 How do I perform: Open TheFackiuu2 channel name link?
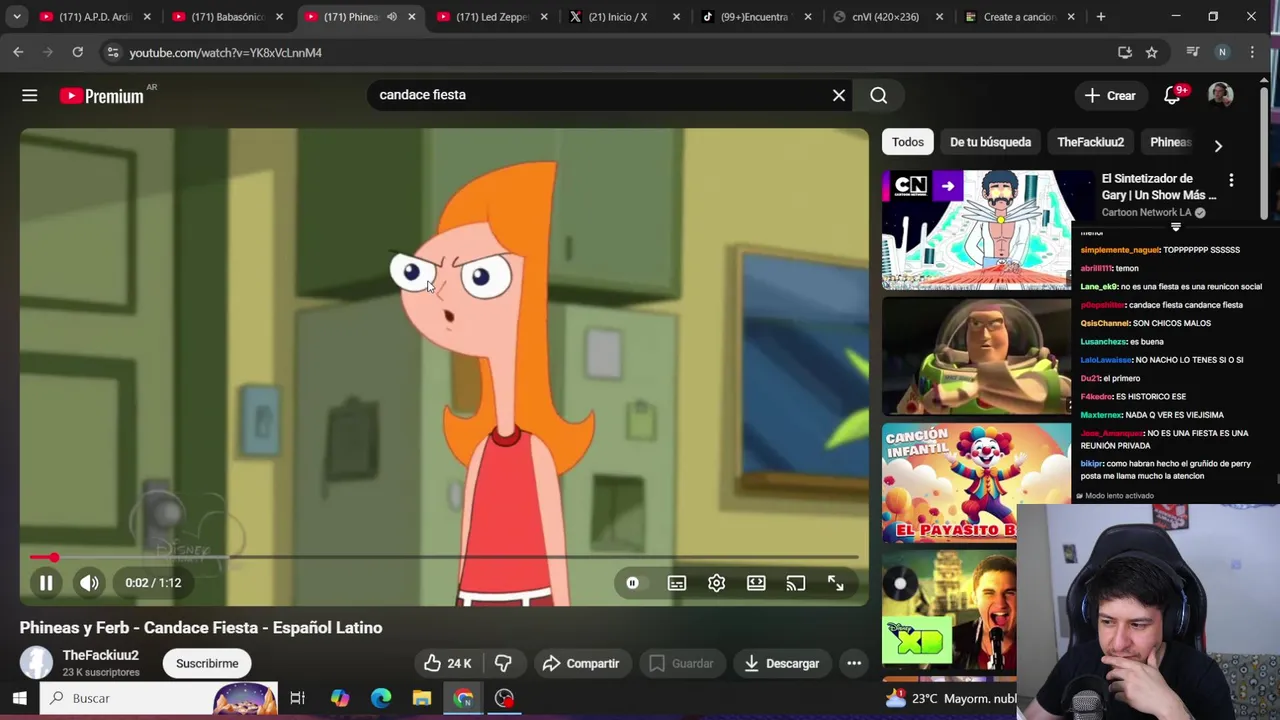(100, 655)
